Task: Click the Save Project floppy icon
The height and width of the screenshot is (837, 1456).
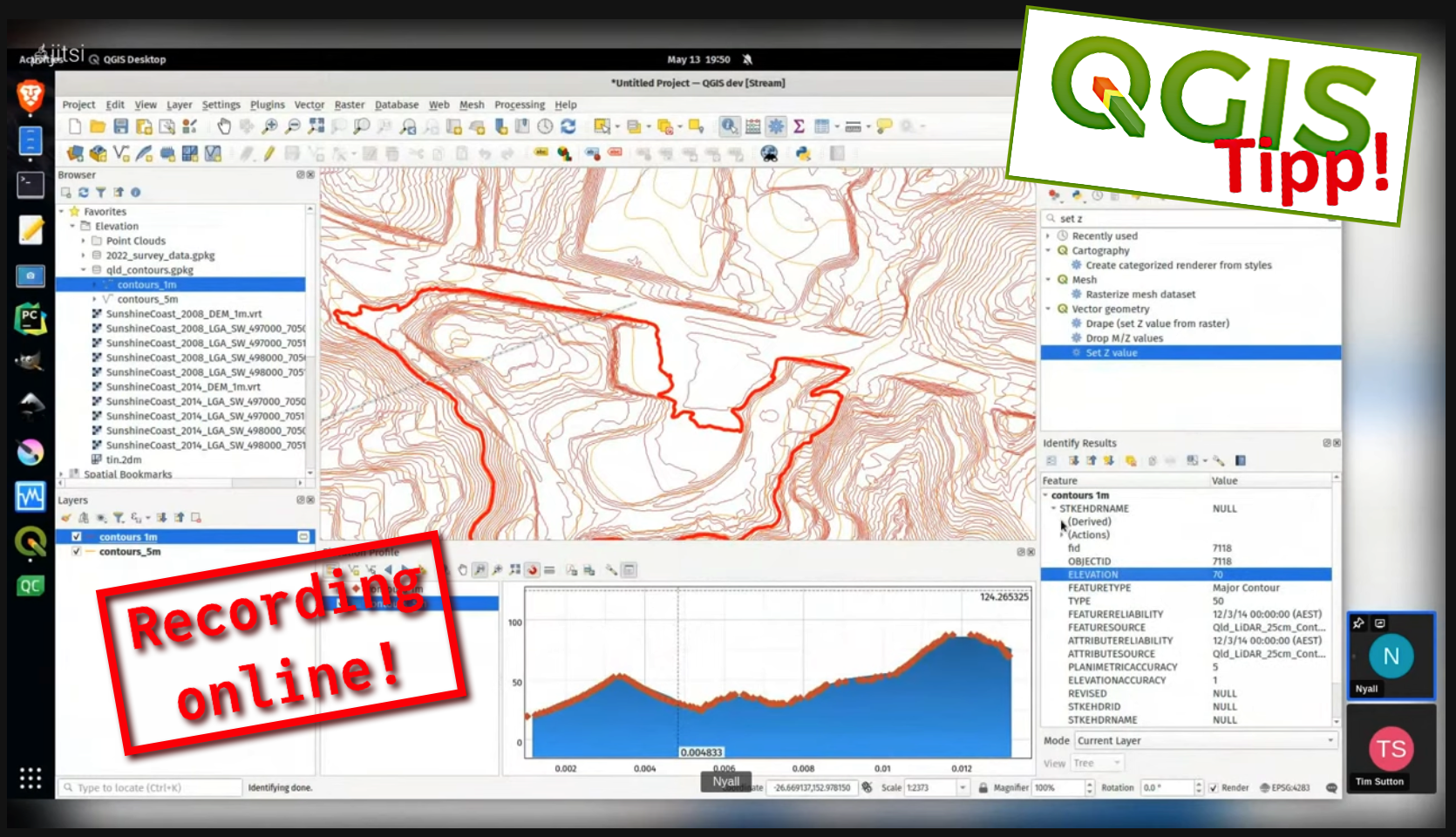Action: coord(120,126)
